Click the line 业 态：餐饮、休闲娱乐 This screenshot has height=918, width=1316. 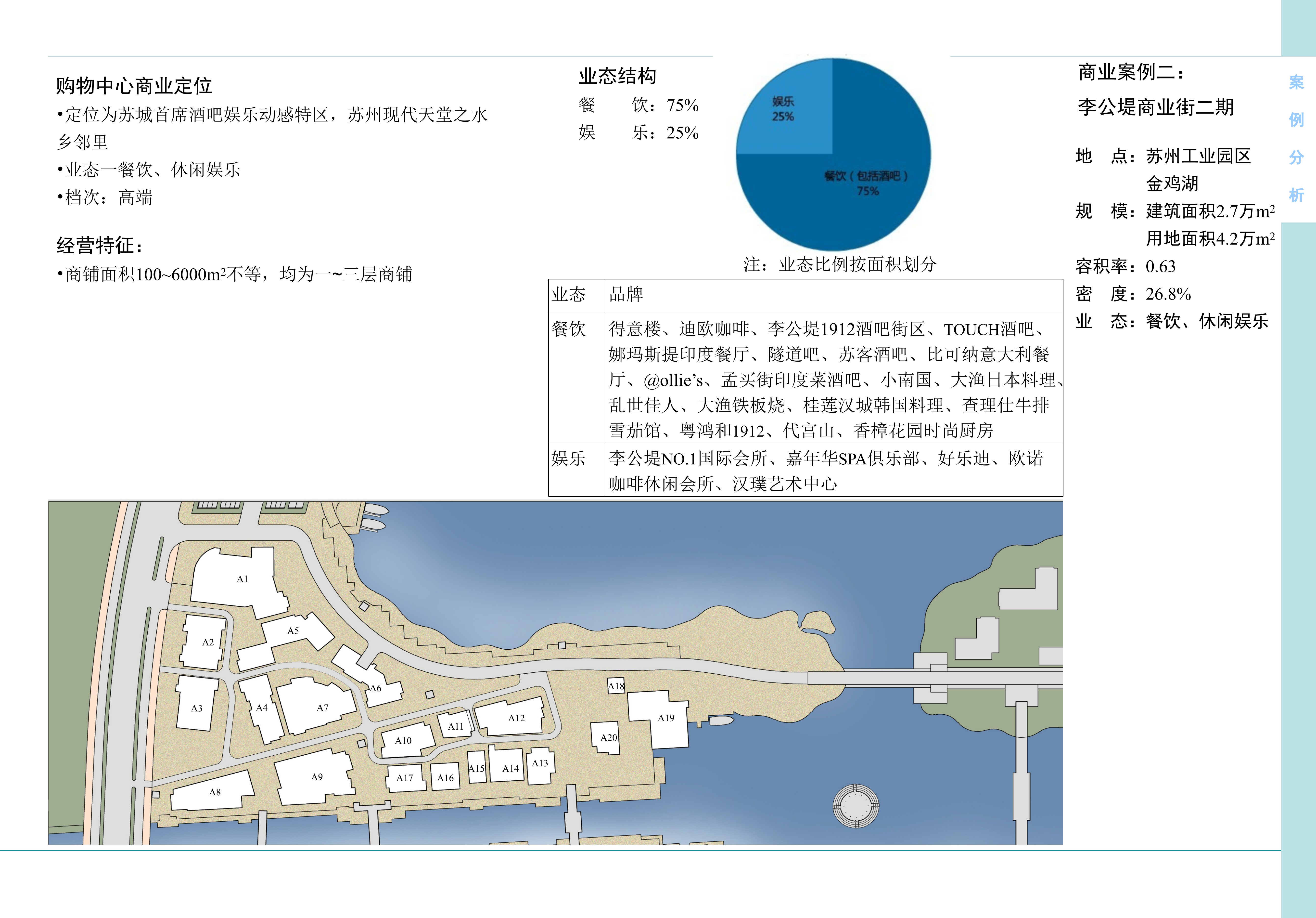(1172, 321)
